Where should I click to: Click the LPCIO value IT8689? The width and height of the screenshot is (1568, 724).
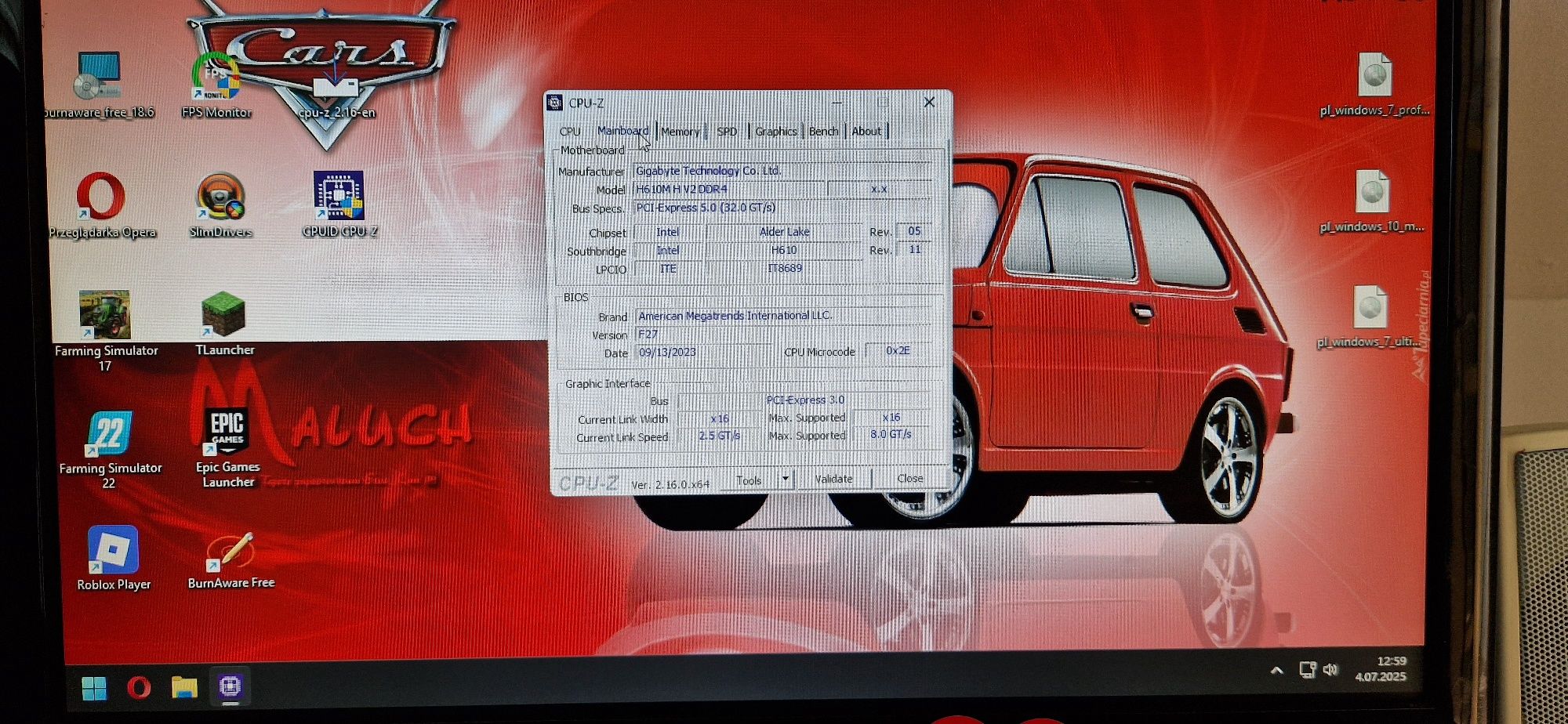[x=784, y=268]
